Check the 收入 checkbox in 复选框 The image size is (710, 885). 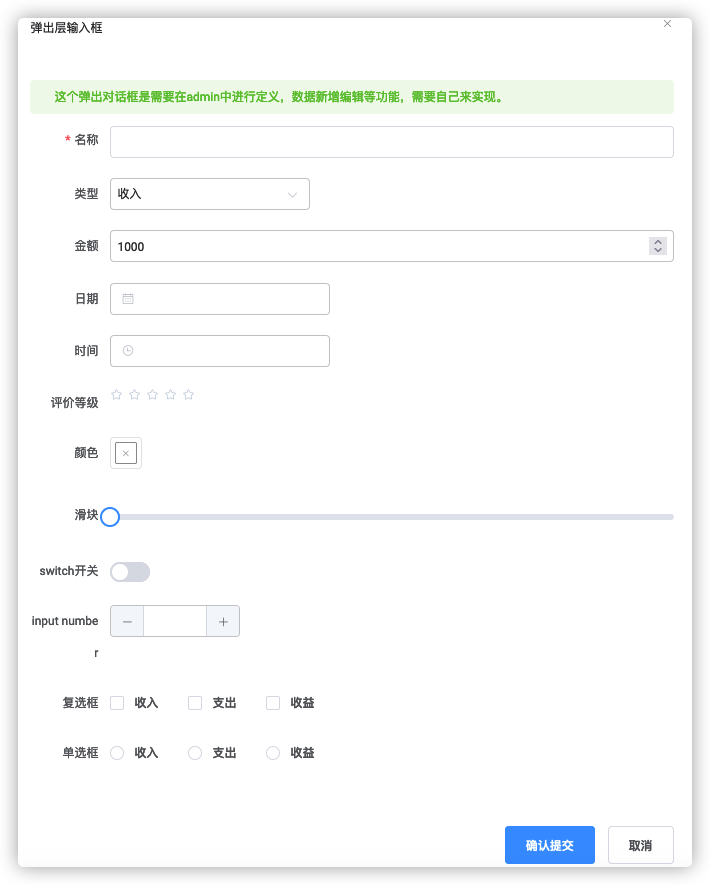pos(117,703)
